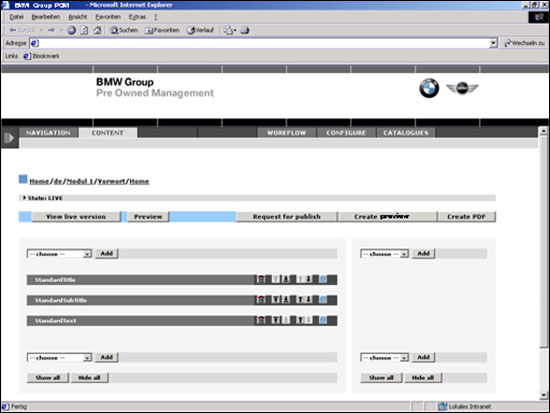Switch to the NAVIGATION tab
The width and height of the screenshot is (550, 413).
48,133
